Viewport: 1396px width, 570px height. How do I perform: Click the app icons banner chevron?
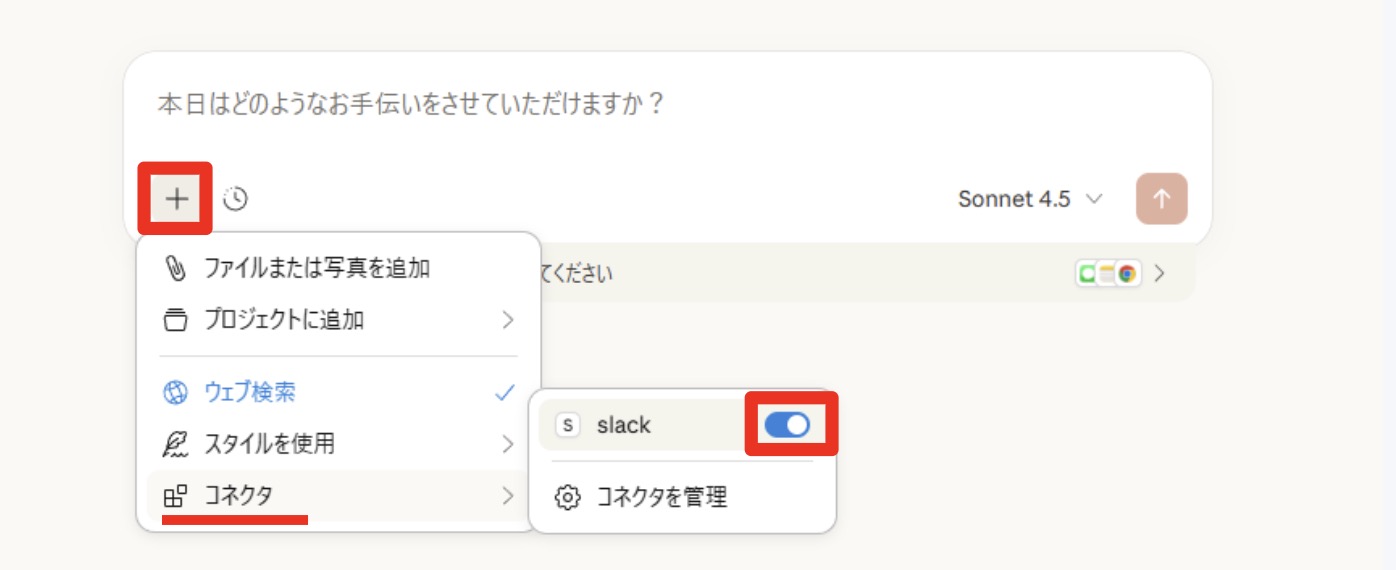coord(1160,273)
